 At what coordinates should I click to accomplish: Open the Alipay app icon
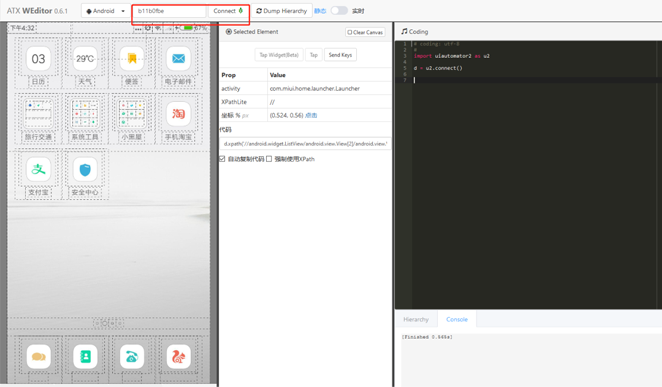pos(38,169)
